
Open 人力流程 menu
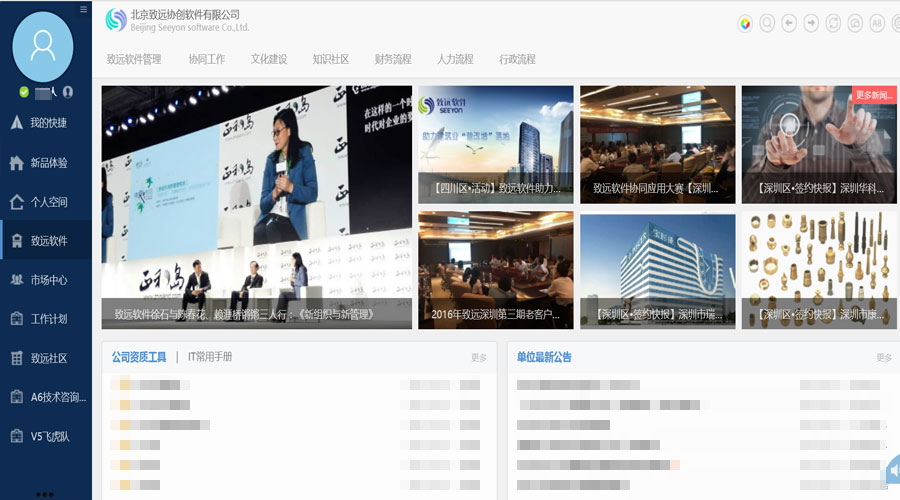pos(455,59)
